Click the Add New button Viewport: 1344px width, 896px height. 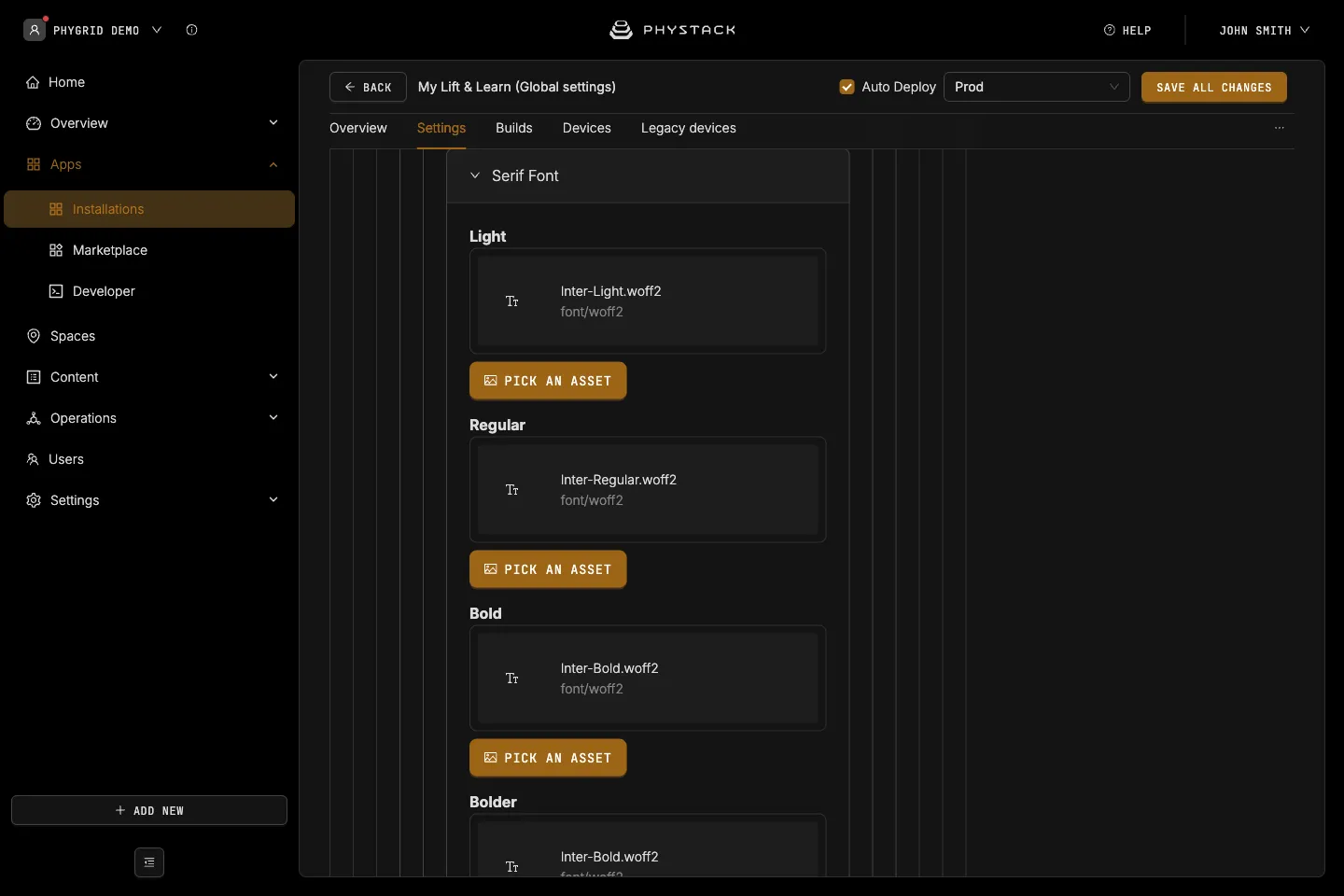tap(149, 810)
